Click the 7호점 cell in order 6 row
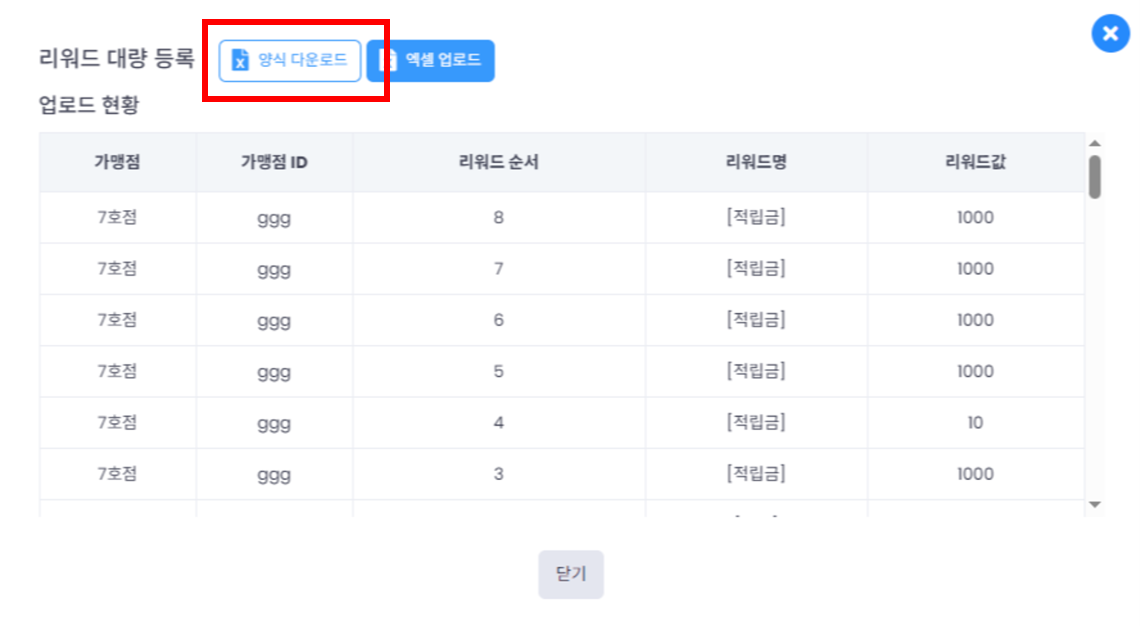Screen dimensions: 1140x626 tap(117, 320)
